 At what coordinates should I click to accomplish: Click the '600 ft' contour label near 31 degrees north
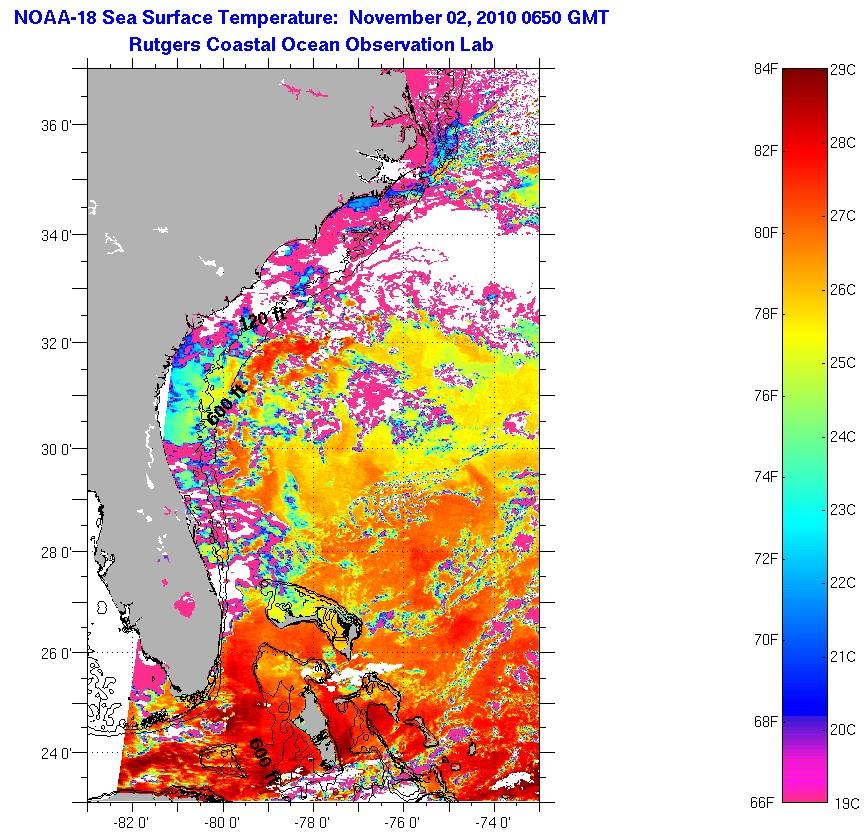pos(226,404)
